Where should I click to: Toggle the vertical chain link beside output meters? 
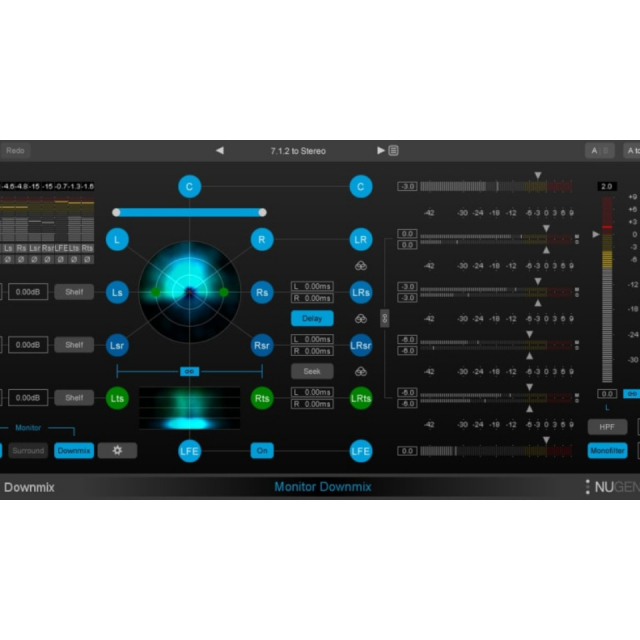click(x=384, y=318)
